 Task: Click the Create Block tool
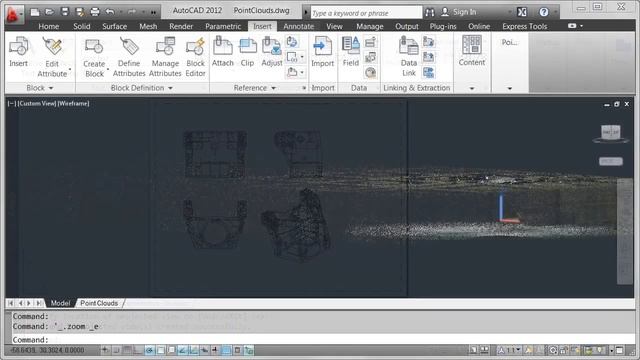(94, 57)
